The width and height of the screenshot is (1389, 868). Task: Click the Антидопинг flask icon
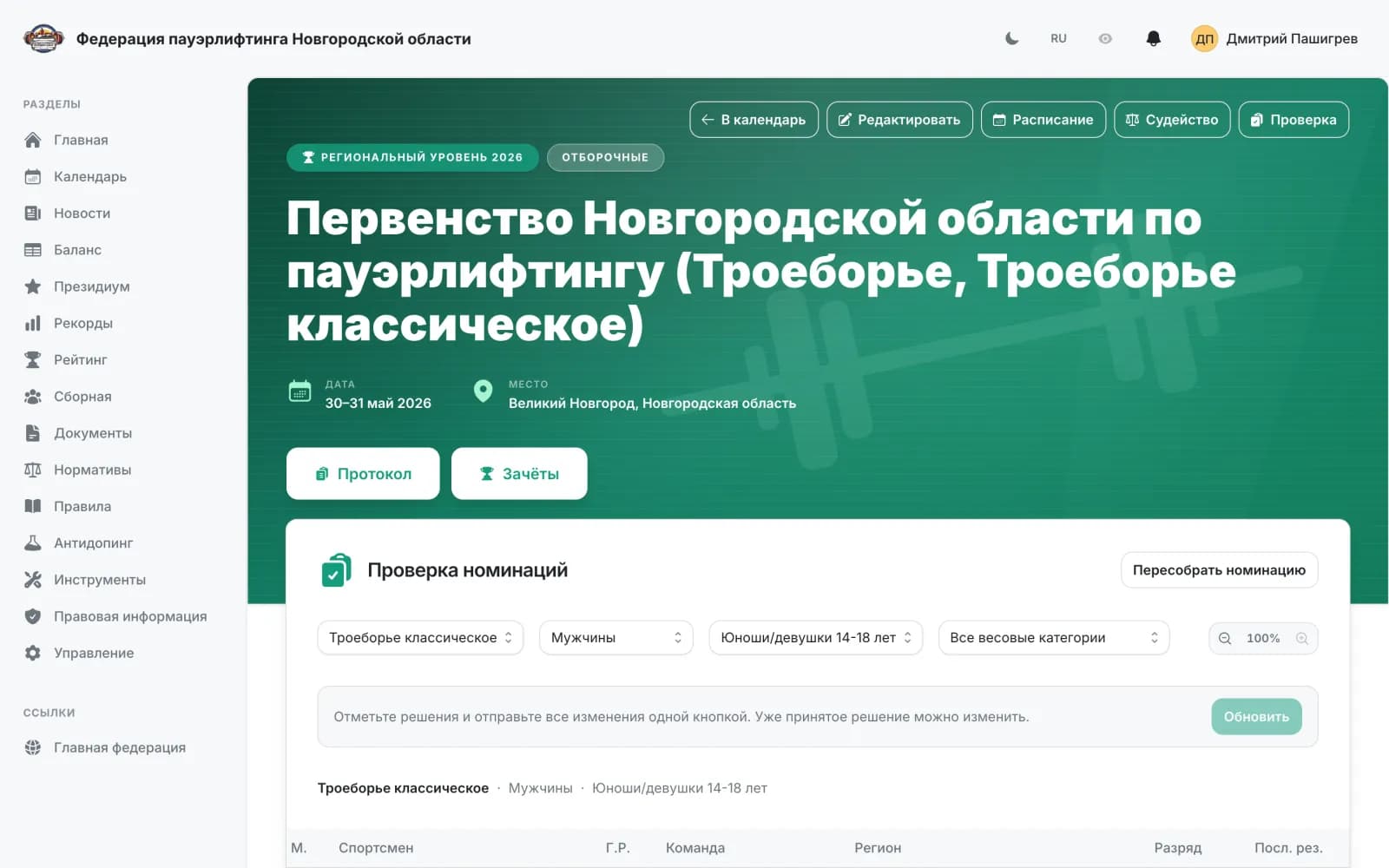point(33,542)
